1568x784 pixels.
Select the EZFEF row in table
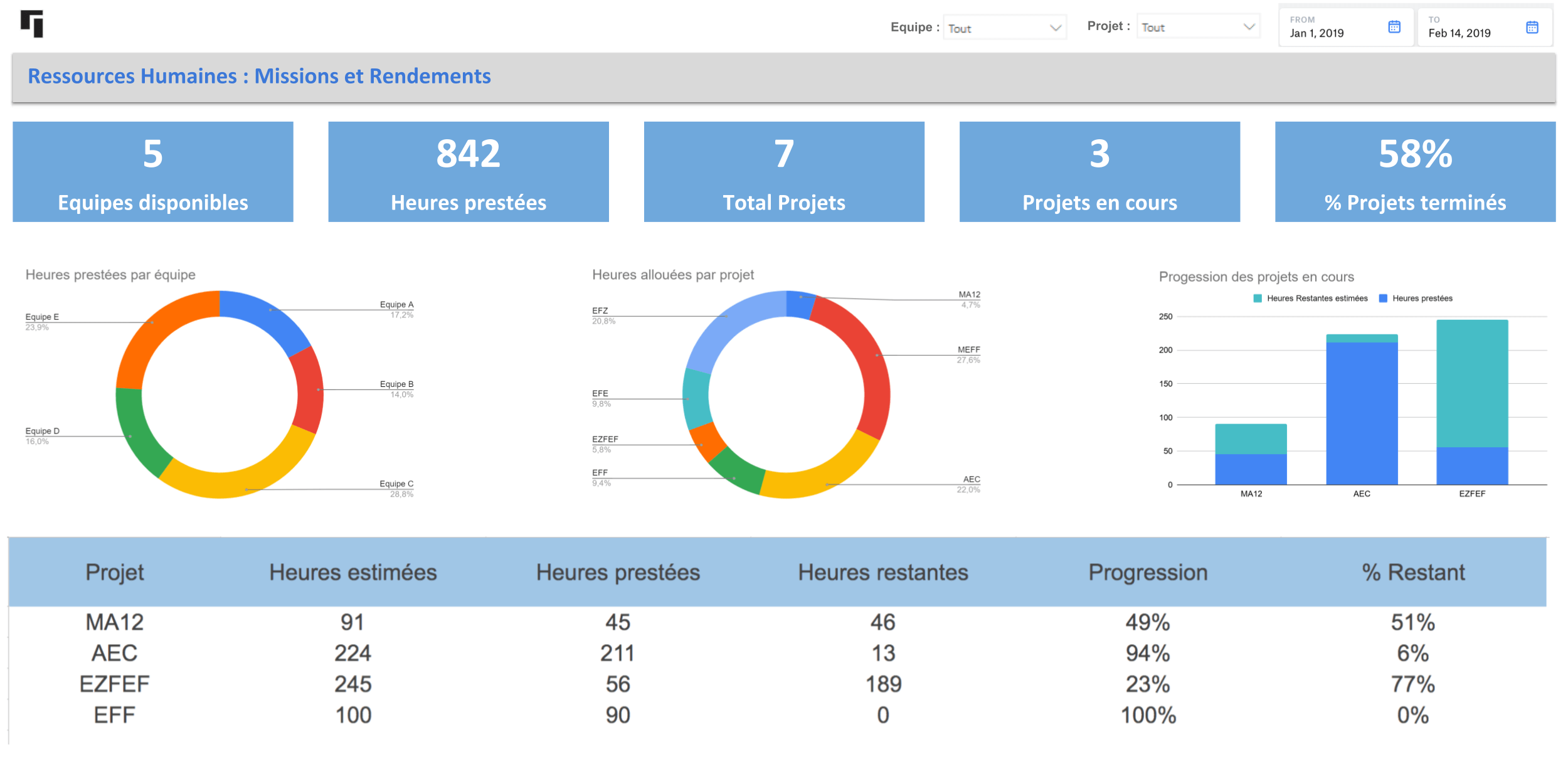115,684
